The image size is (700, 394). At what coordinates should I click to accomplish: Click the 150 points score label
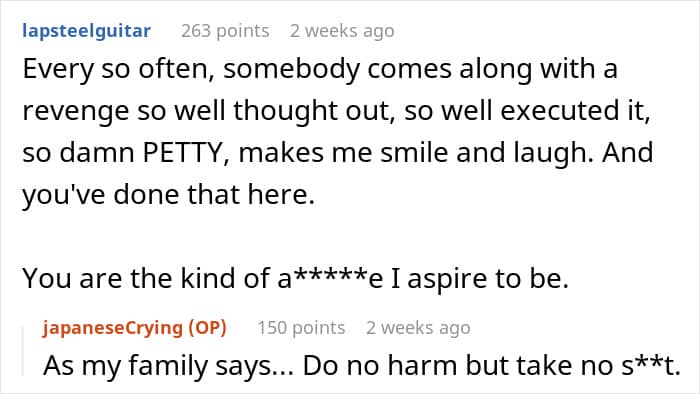tap(301, 328)
